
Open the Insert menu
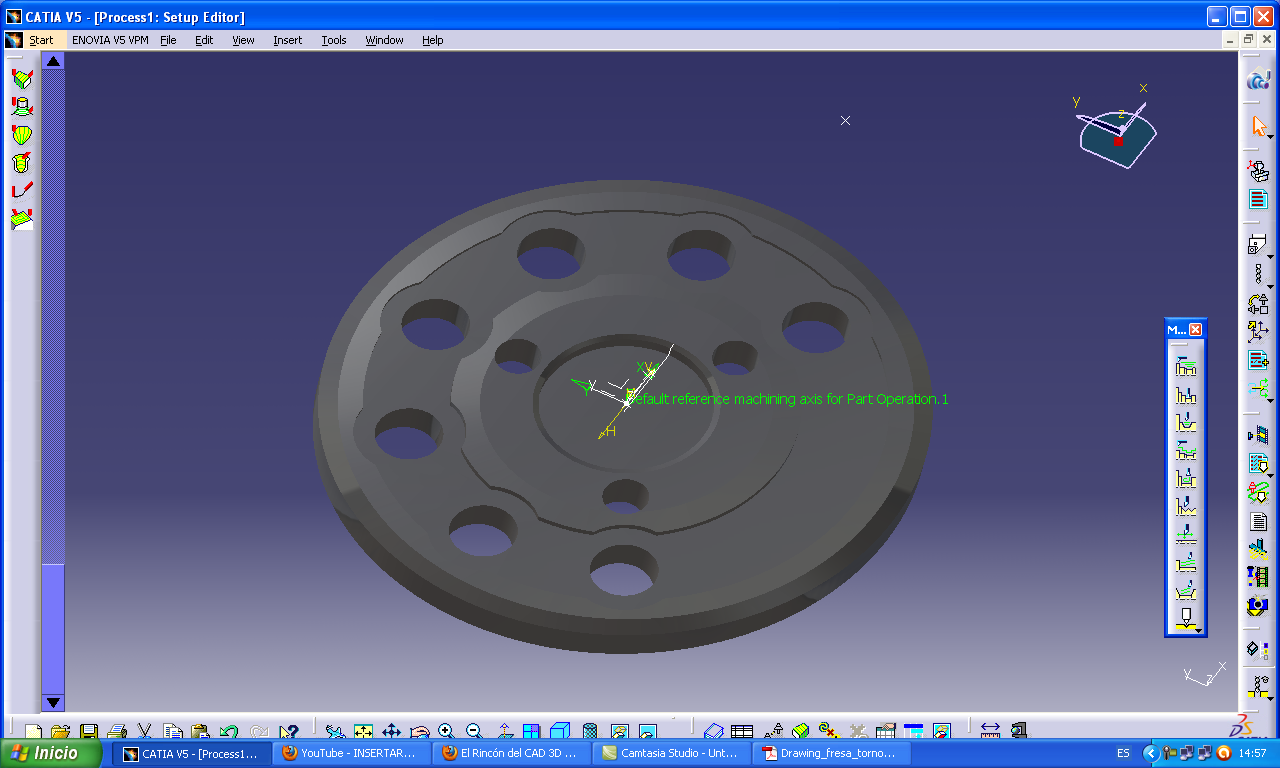pyautogui.click(x=288, y=40)
